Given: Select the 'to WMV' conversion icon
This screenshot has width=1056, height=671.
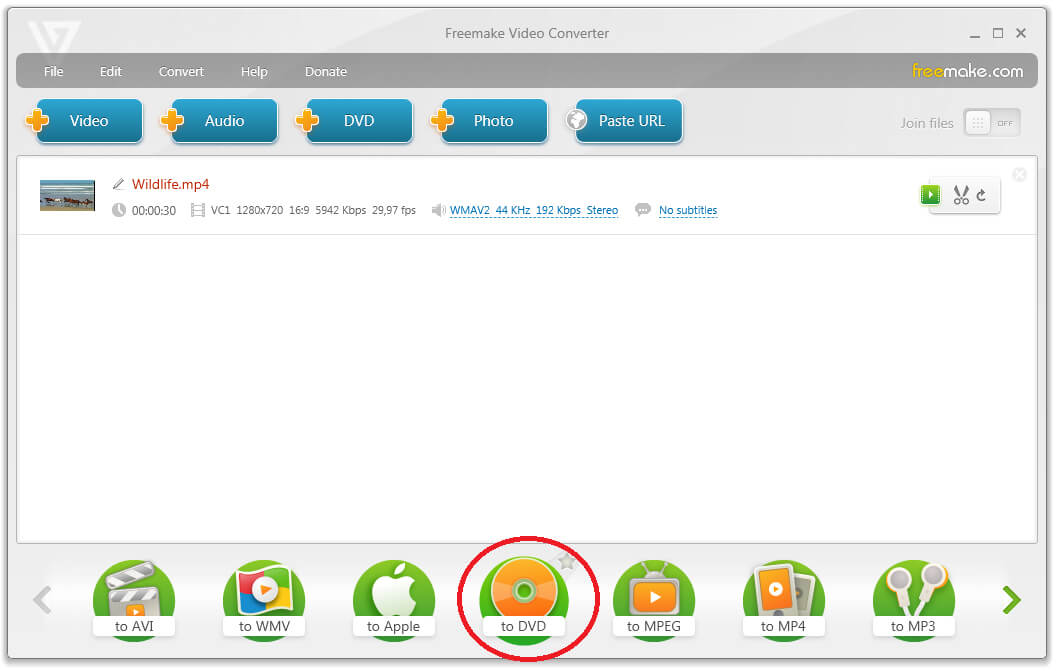Looking at the screenshot, I should point(264,595).
